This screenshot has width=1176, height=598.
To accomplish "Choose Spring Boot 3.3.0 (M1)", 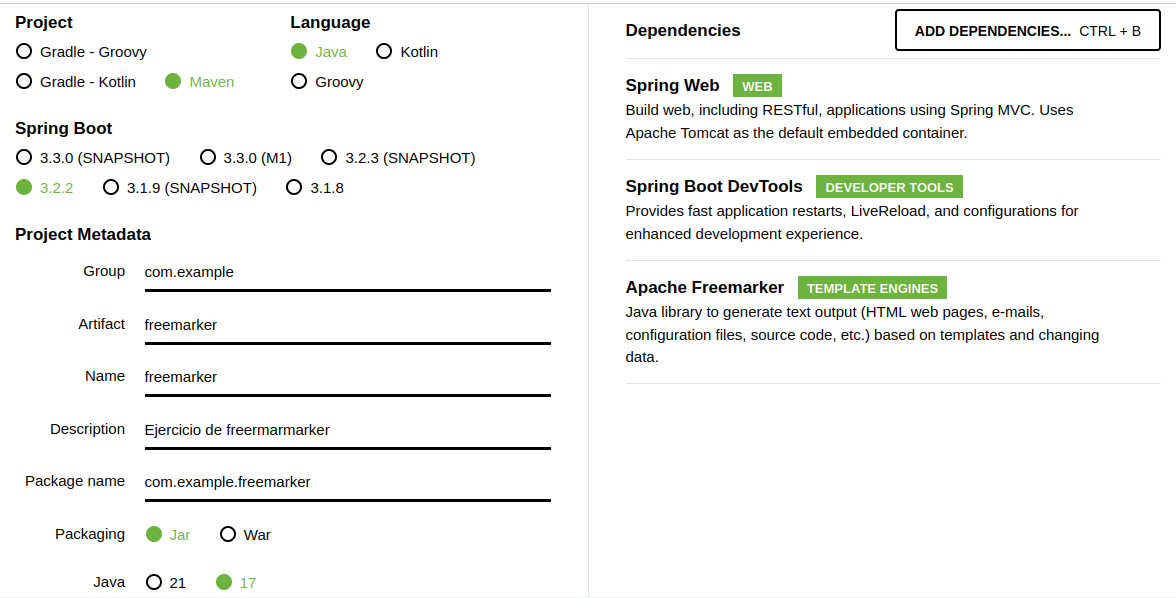I will [x=246, y=158].
